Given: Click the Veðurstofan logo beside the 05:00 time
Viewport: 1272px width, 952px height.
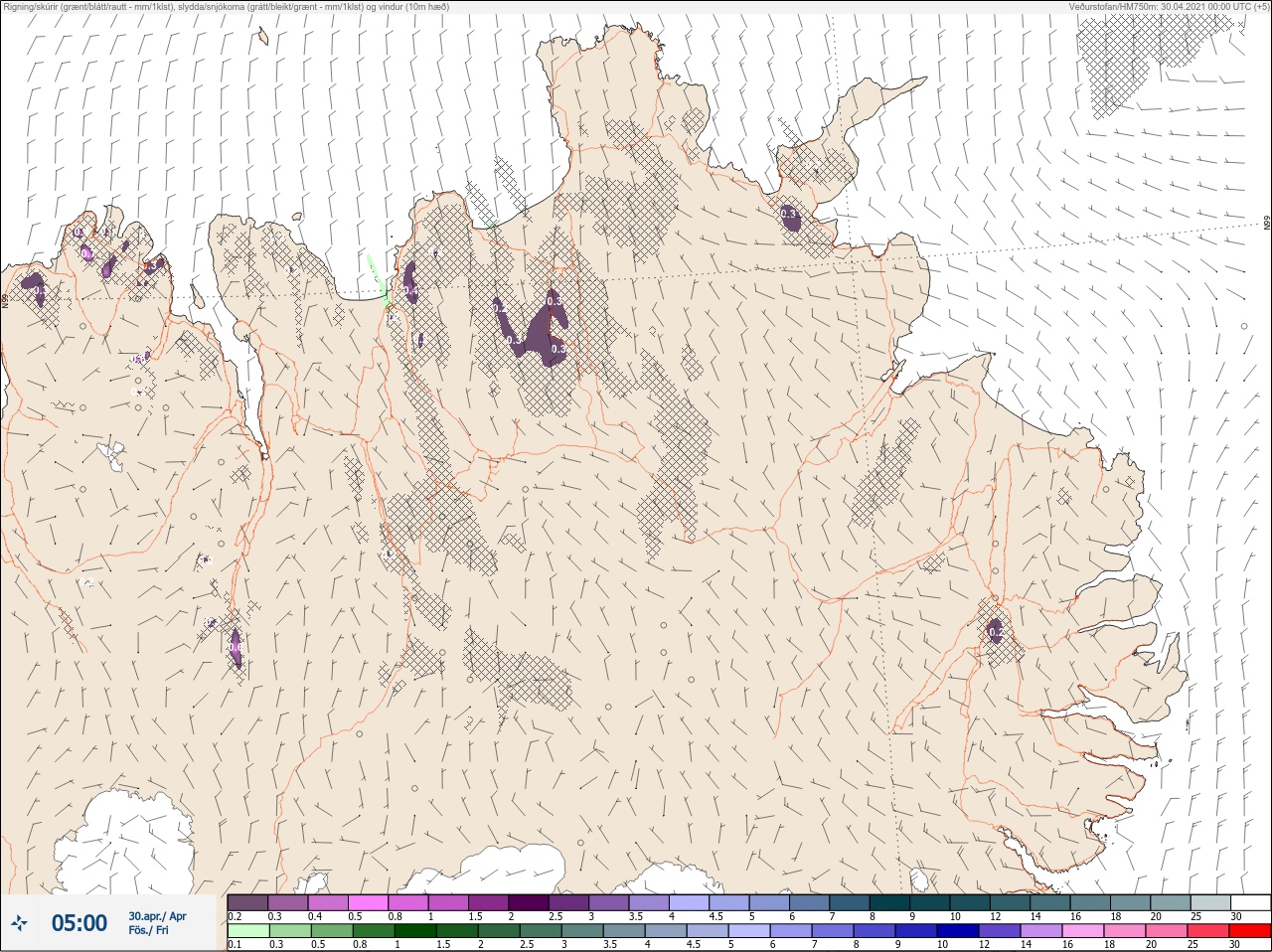Looking at the screenshot, I should (20, 924).
